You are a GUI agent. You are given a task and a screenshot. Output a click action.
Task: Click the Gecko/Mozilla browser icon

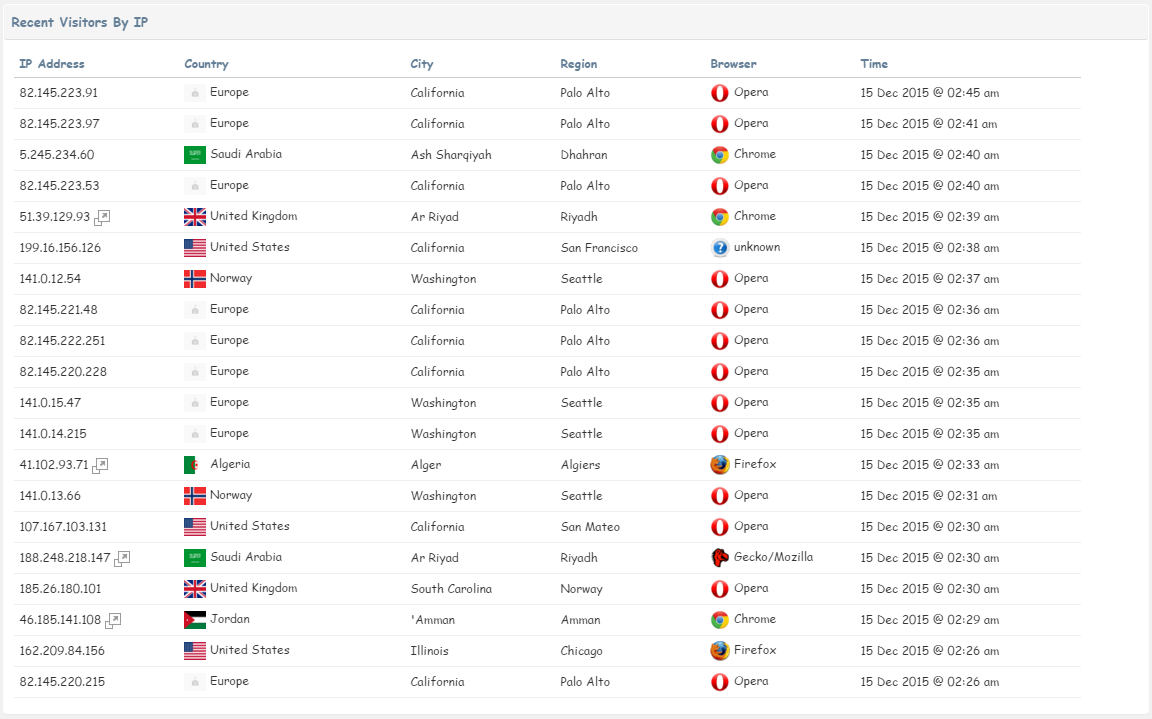pos(719,557)
